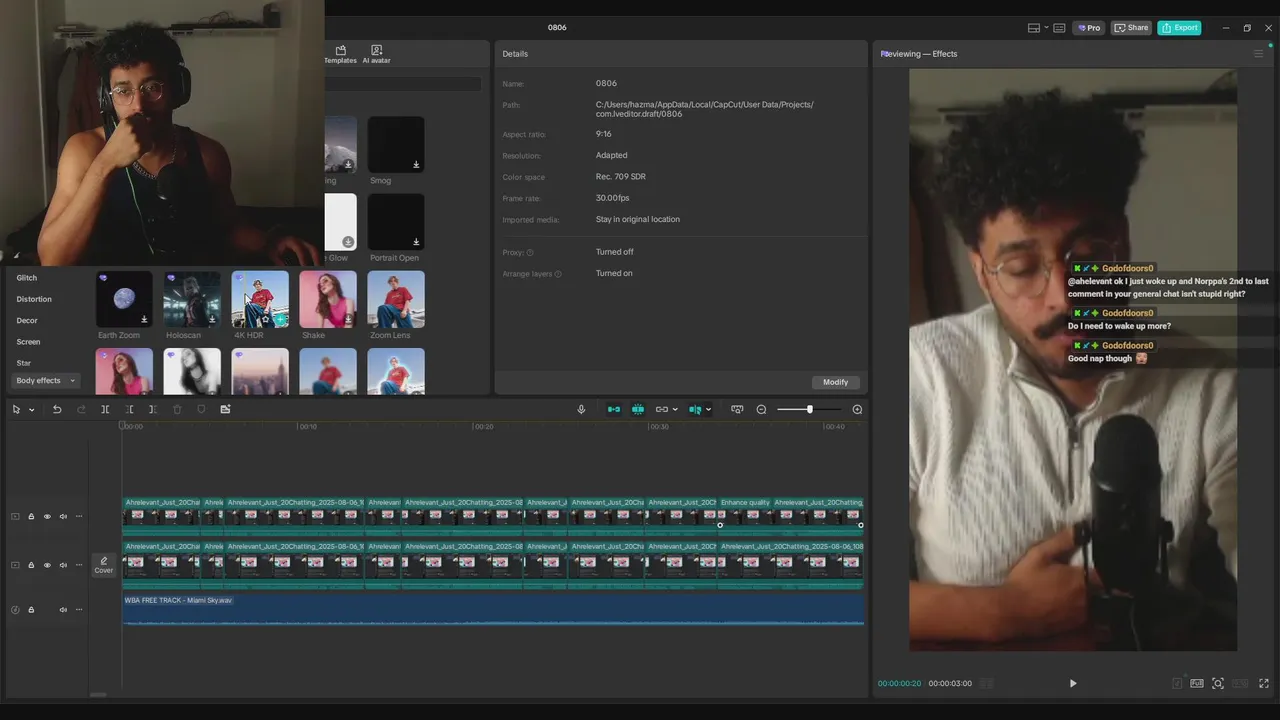1280x720 pixels.
Task: Lock the top video track
Action: pyautogui.click(x=31, y=517)
